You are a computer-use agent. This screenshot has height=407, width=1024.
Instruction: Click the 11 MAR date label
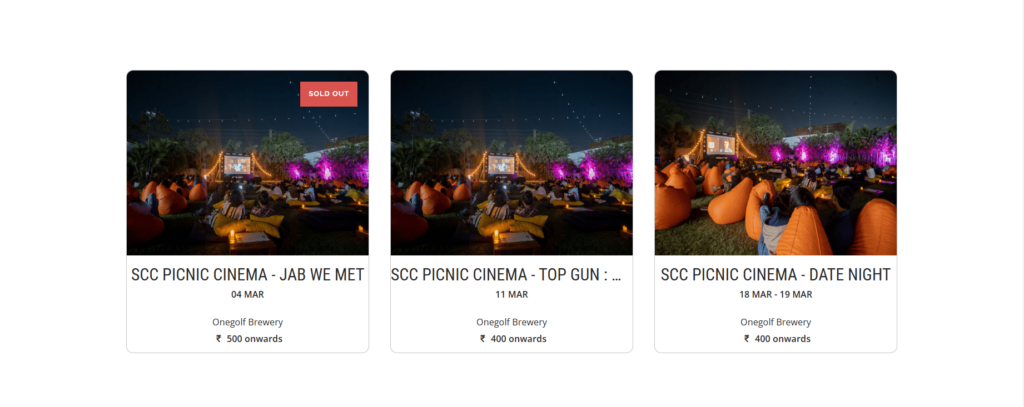[x=511, y=295]
